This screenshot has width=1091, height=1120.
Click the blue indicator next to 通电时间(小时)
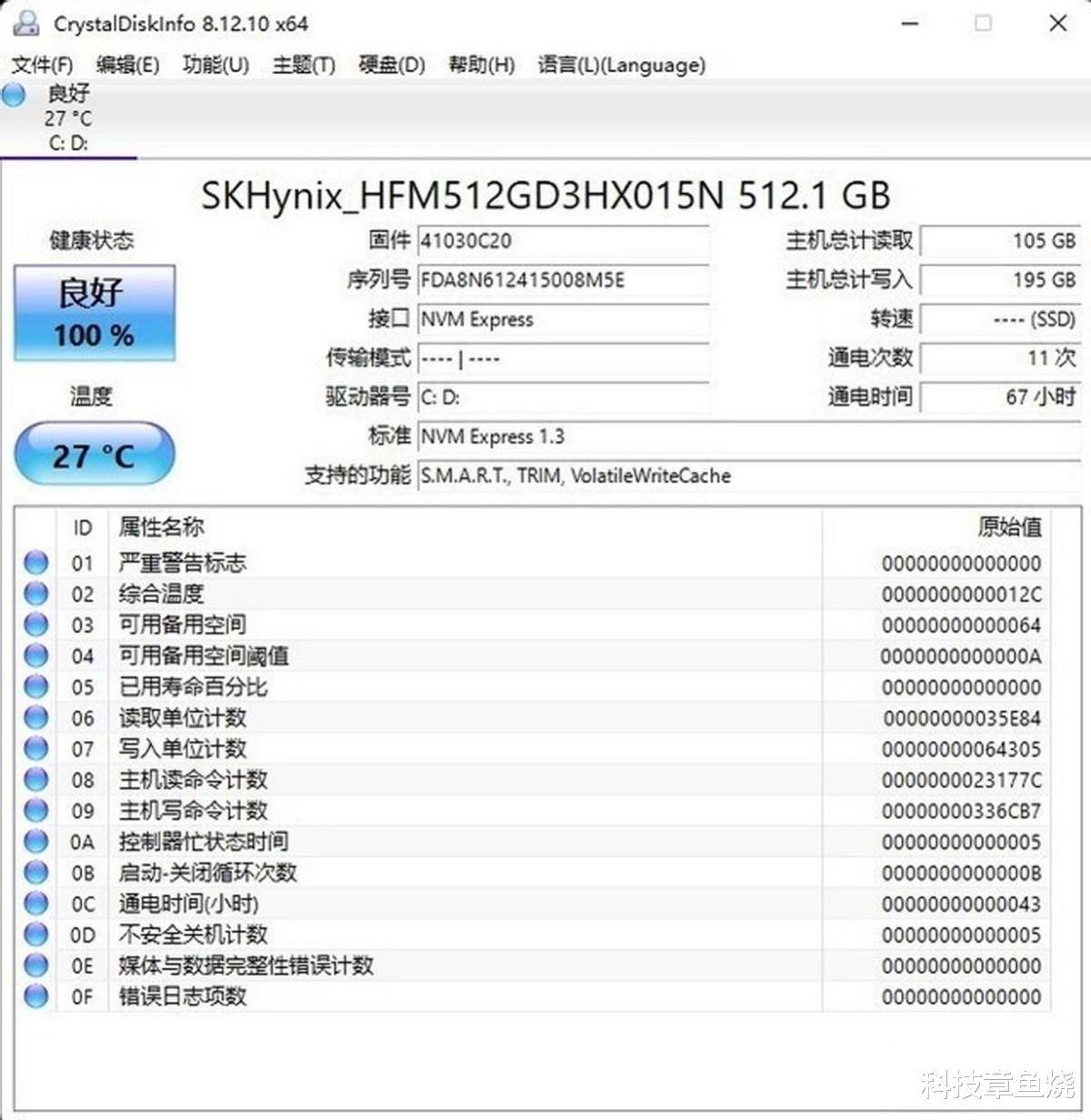[x=35, y=904]
